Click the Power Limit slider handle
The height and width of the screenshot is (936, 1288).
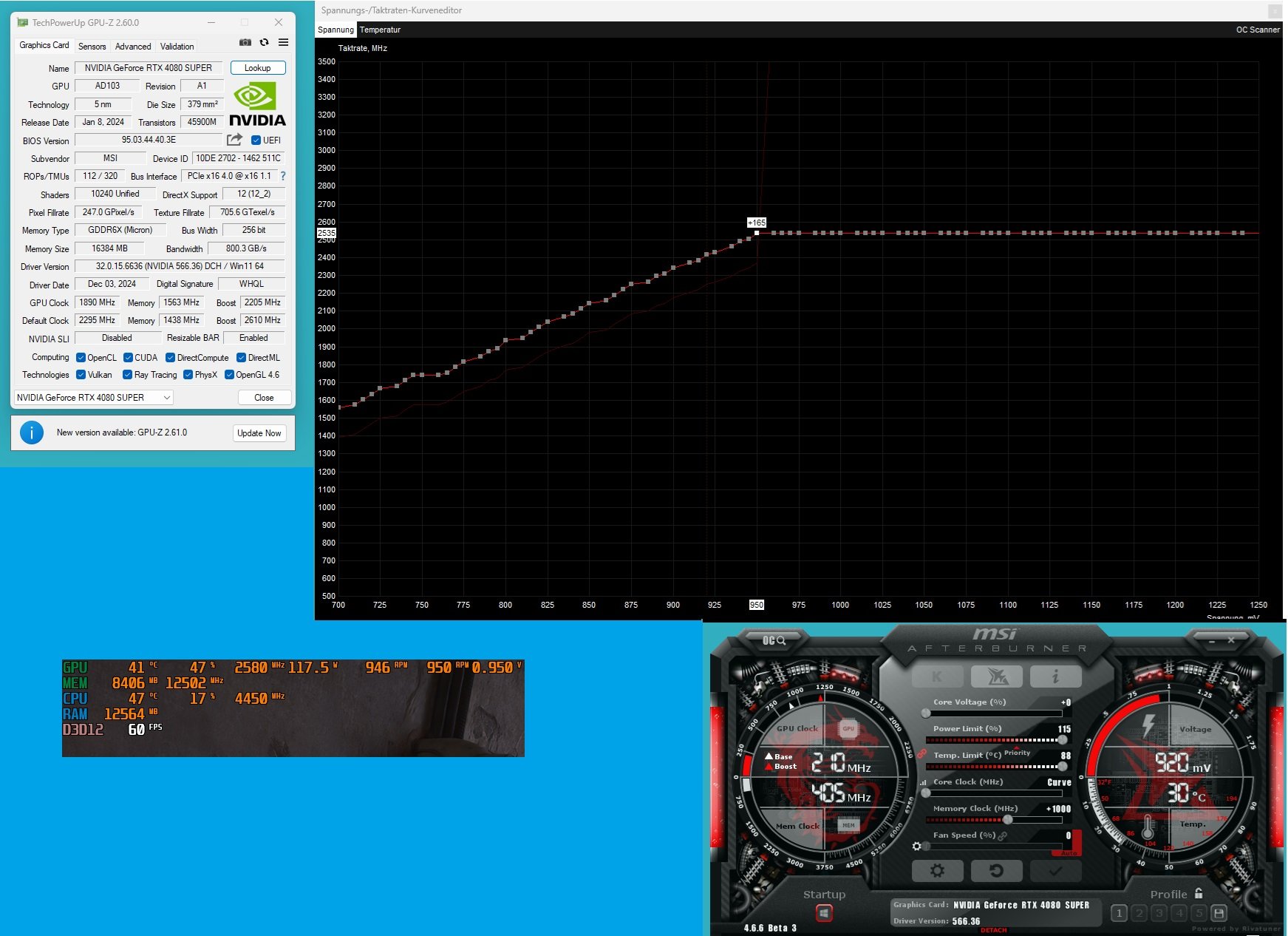1063,739
